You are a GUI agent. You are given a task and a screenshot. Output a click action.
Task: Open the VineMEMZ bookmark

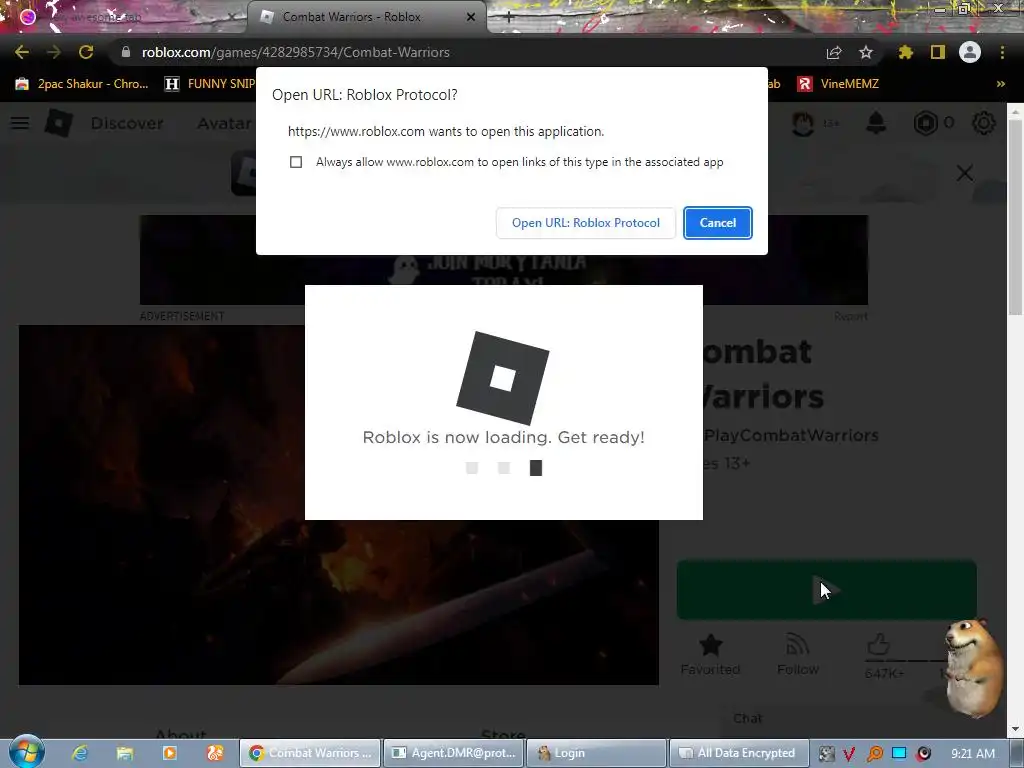click(x=839, y=84)
